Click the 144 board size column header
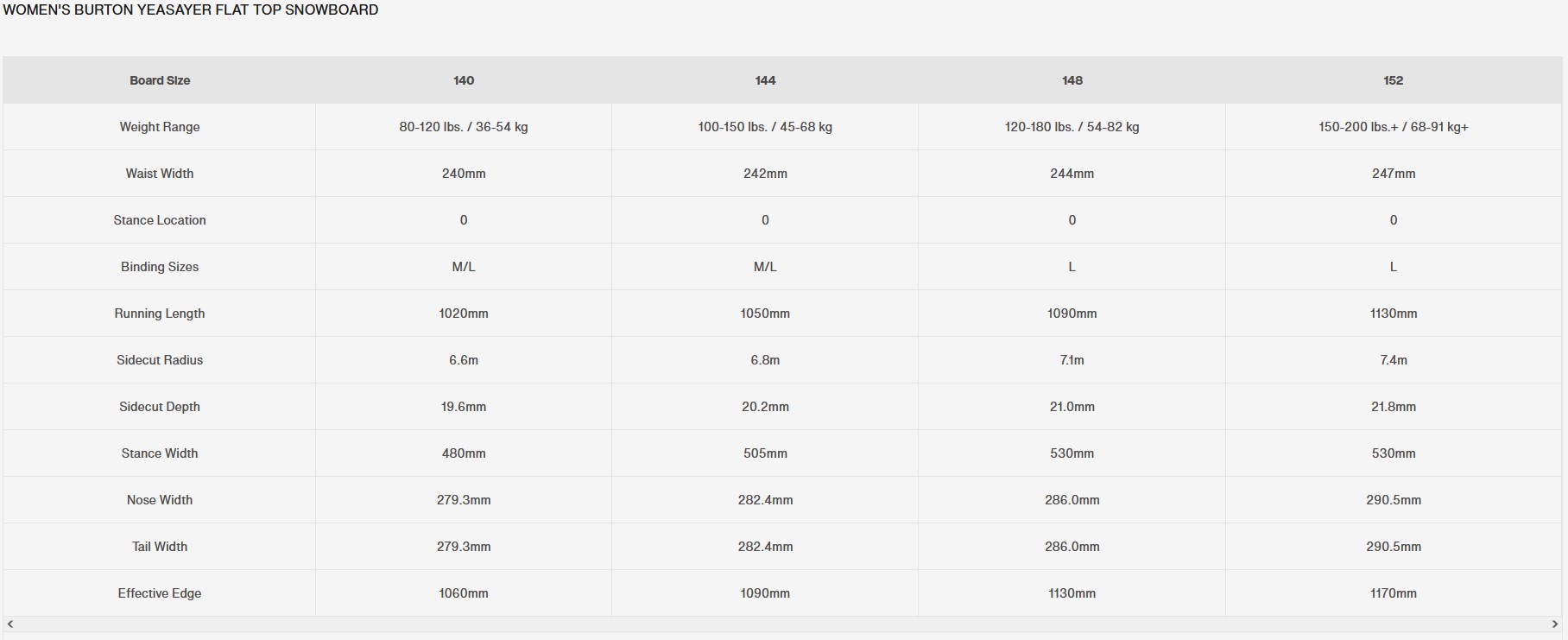 [x=765, y=80]
